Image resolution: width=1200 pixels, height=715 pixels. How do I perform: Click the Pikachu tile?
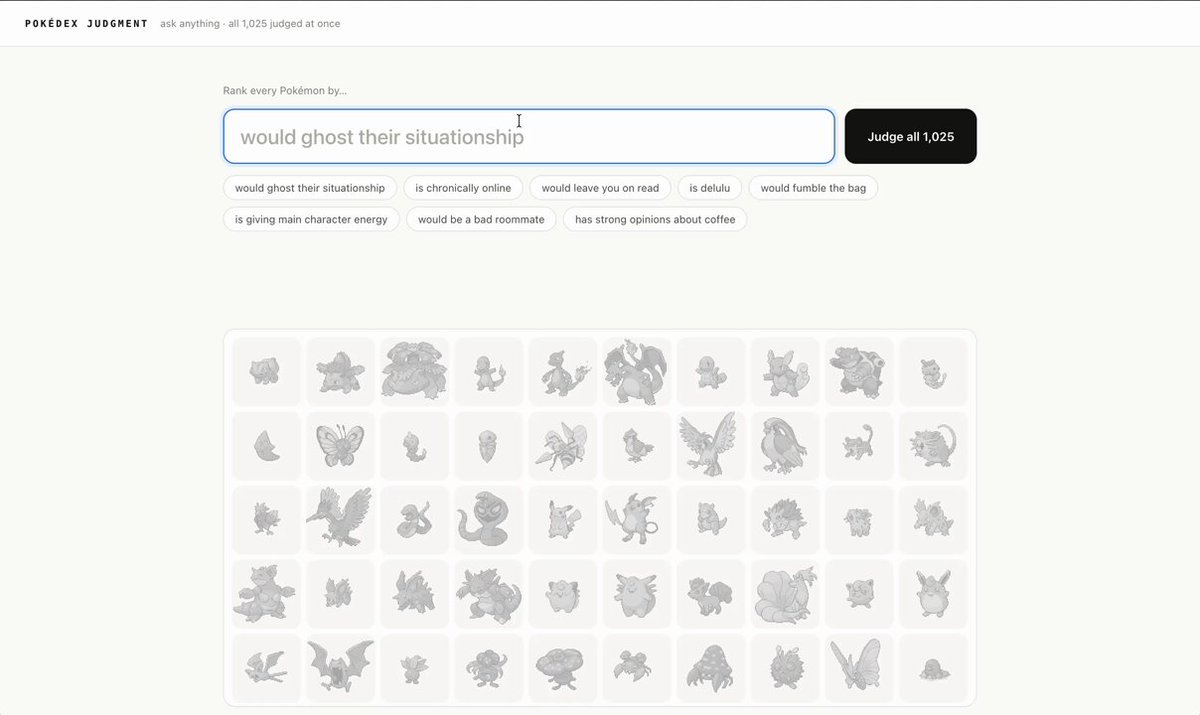(563, 520)
